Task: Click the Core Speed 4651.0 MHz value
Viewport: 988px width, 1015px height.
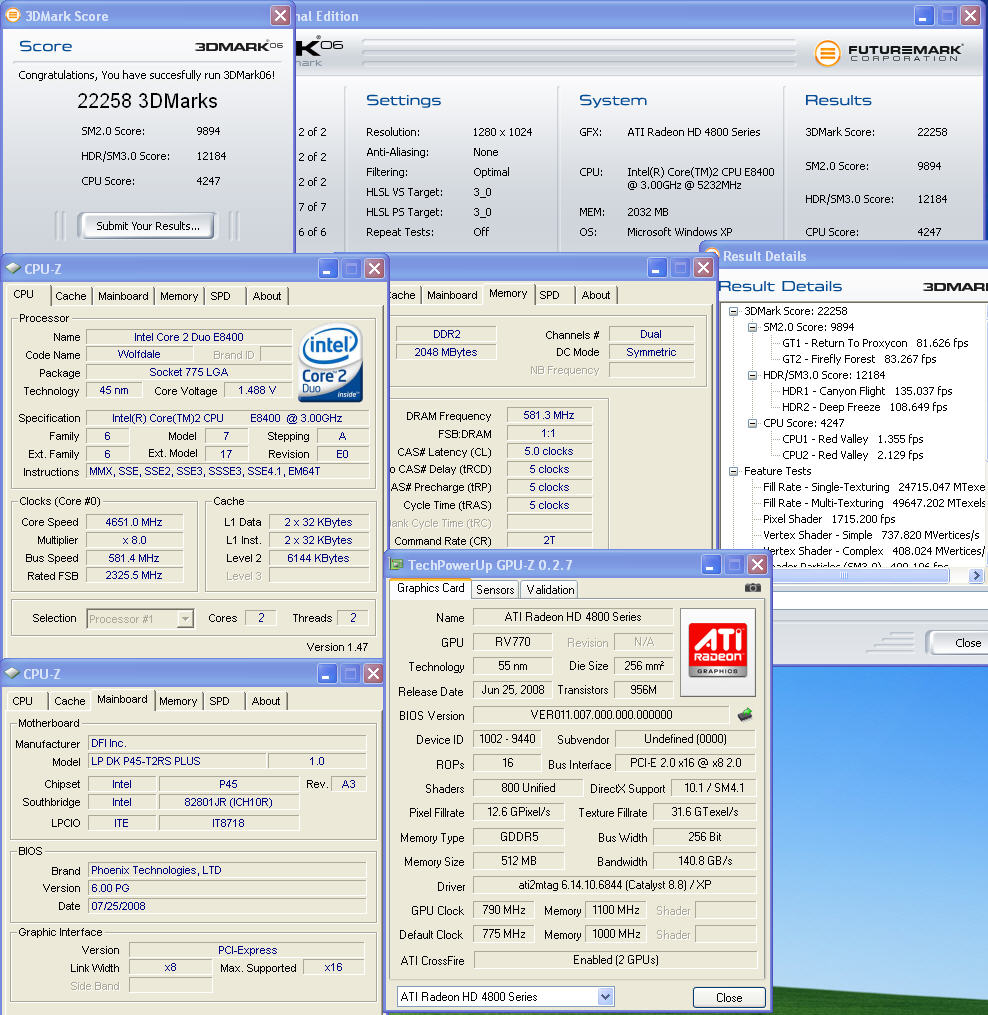Action: [134, 522]
